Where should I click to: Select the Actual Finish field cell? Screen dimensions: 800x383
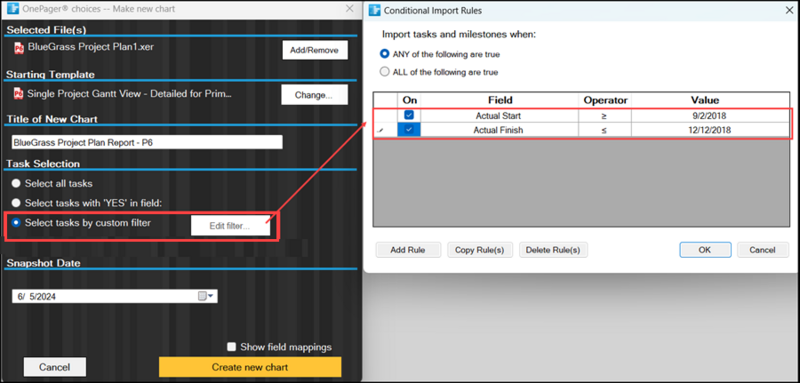[499, 130]
